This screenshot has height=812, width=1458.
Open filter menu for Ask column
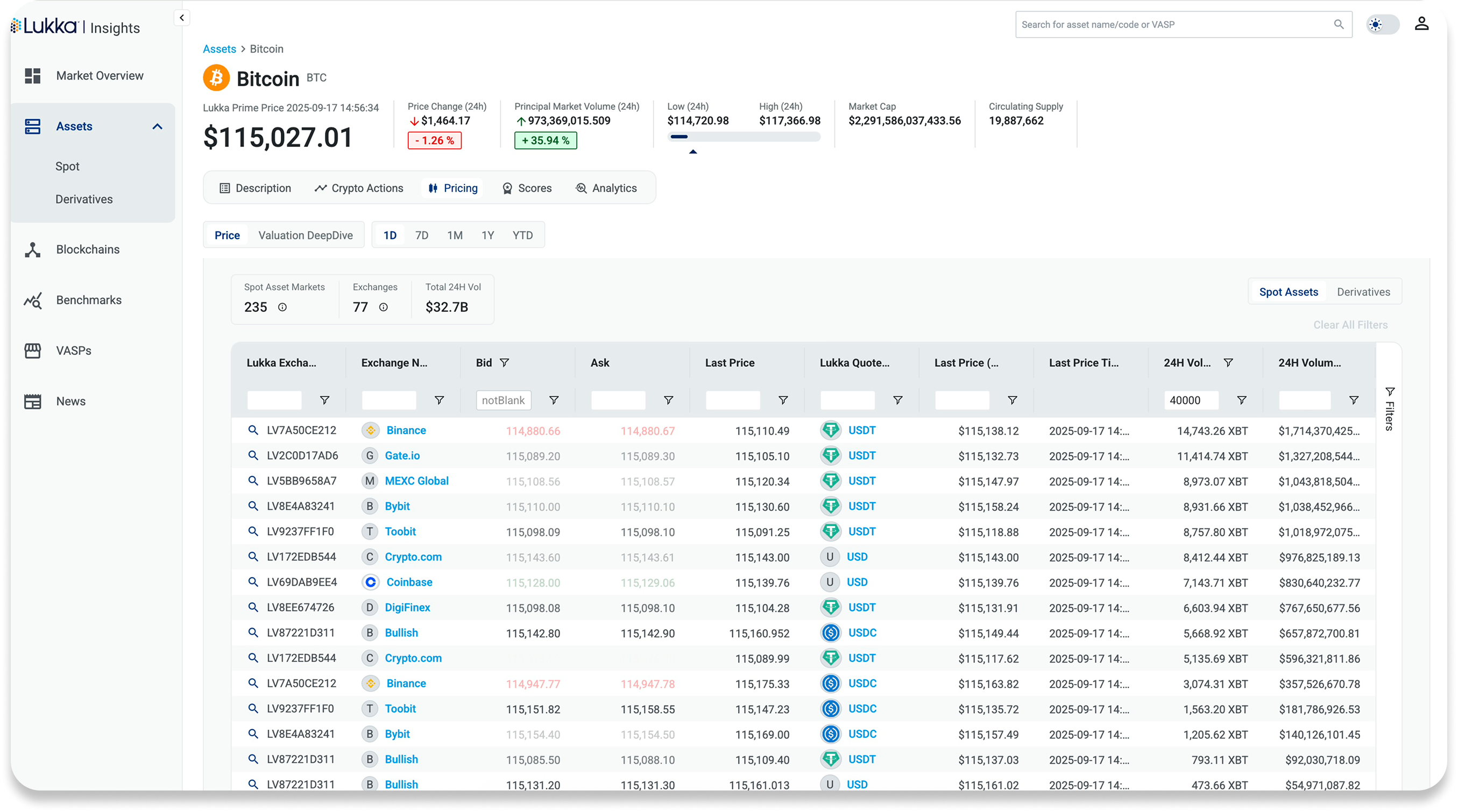click(x=668, y=401)
